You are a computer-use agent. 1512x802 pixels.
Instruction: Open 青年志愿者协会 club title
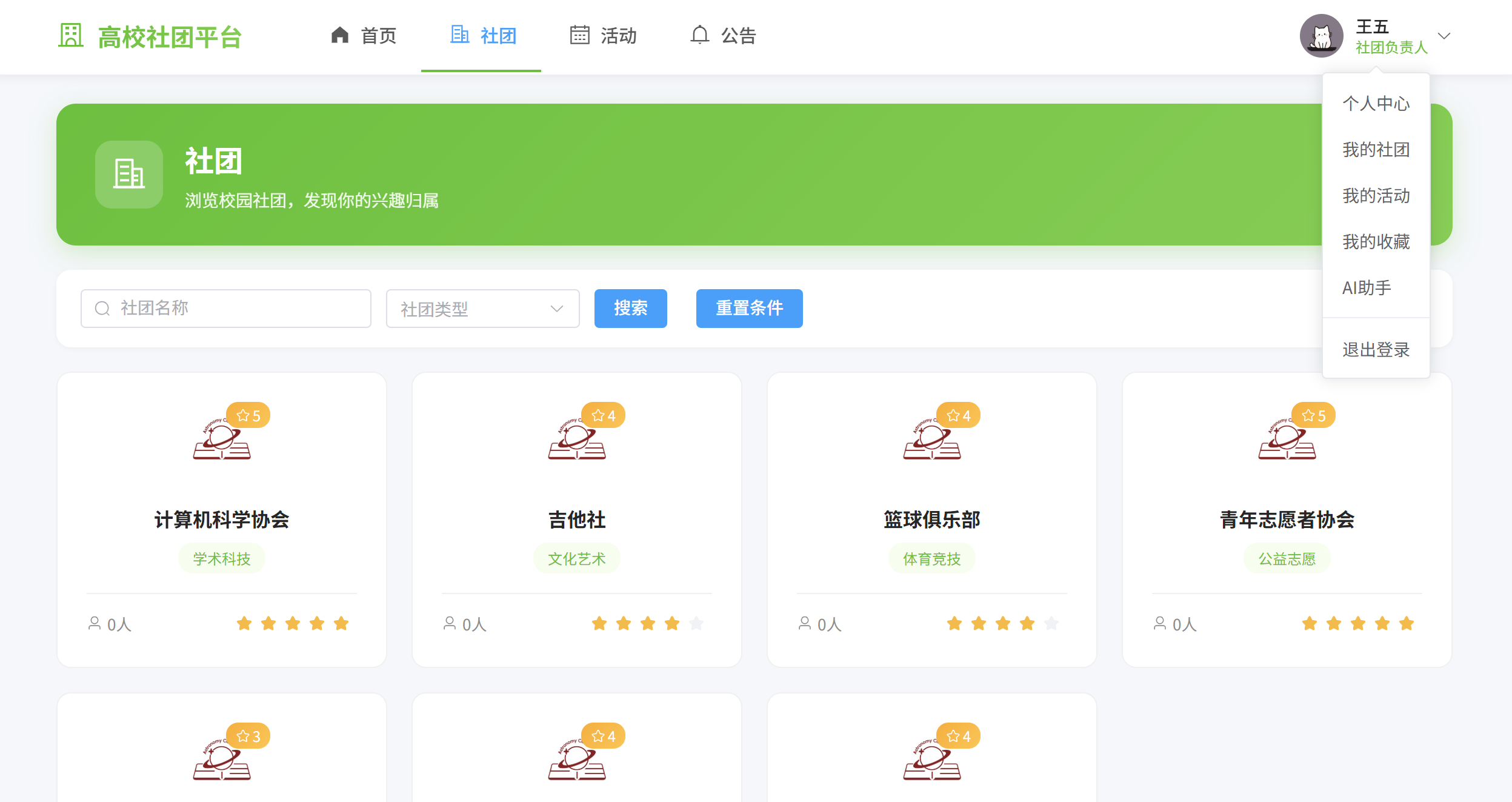[x=1287, y=520]
